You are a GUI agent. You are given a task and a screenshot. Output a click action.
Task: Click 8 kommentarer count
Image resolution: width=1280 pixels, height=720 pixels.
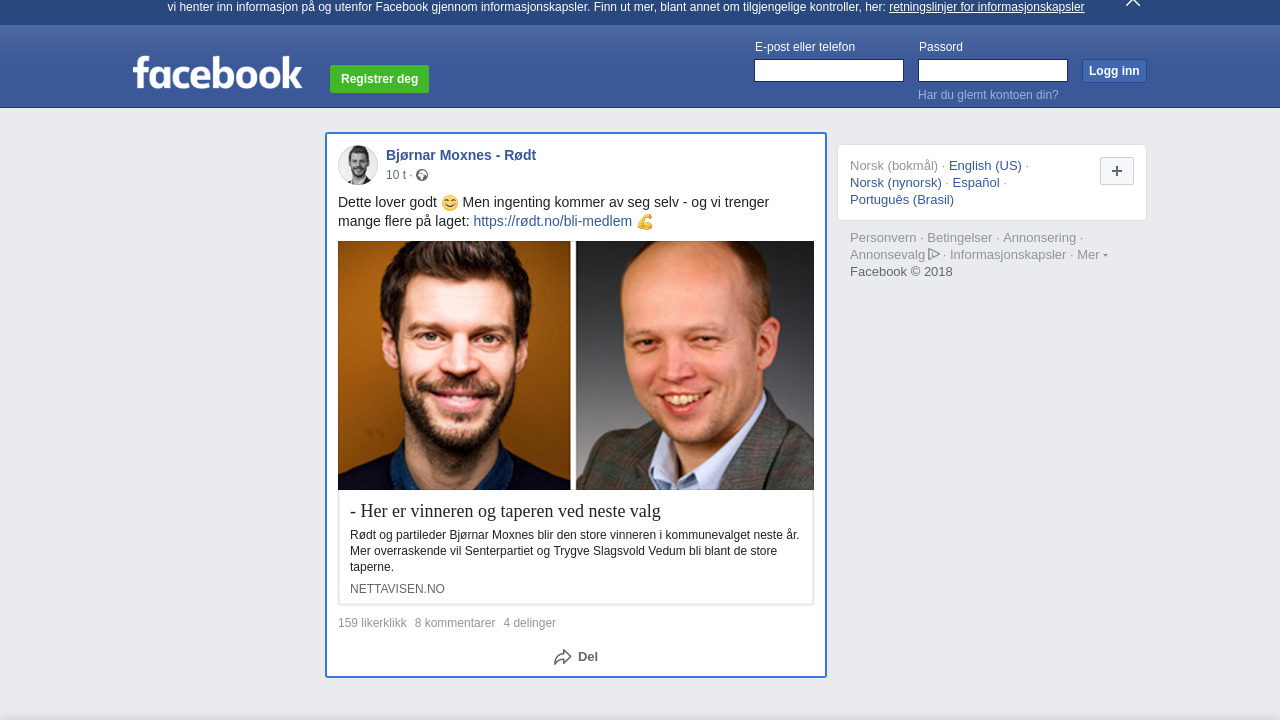455,623
